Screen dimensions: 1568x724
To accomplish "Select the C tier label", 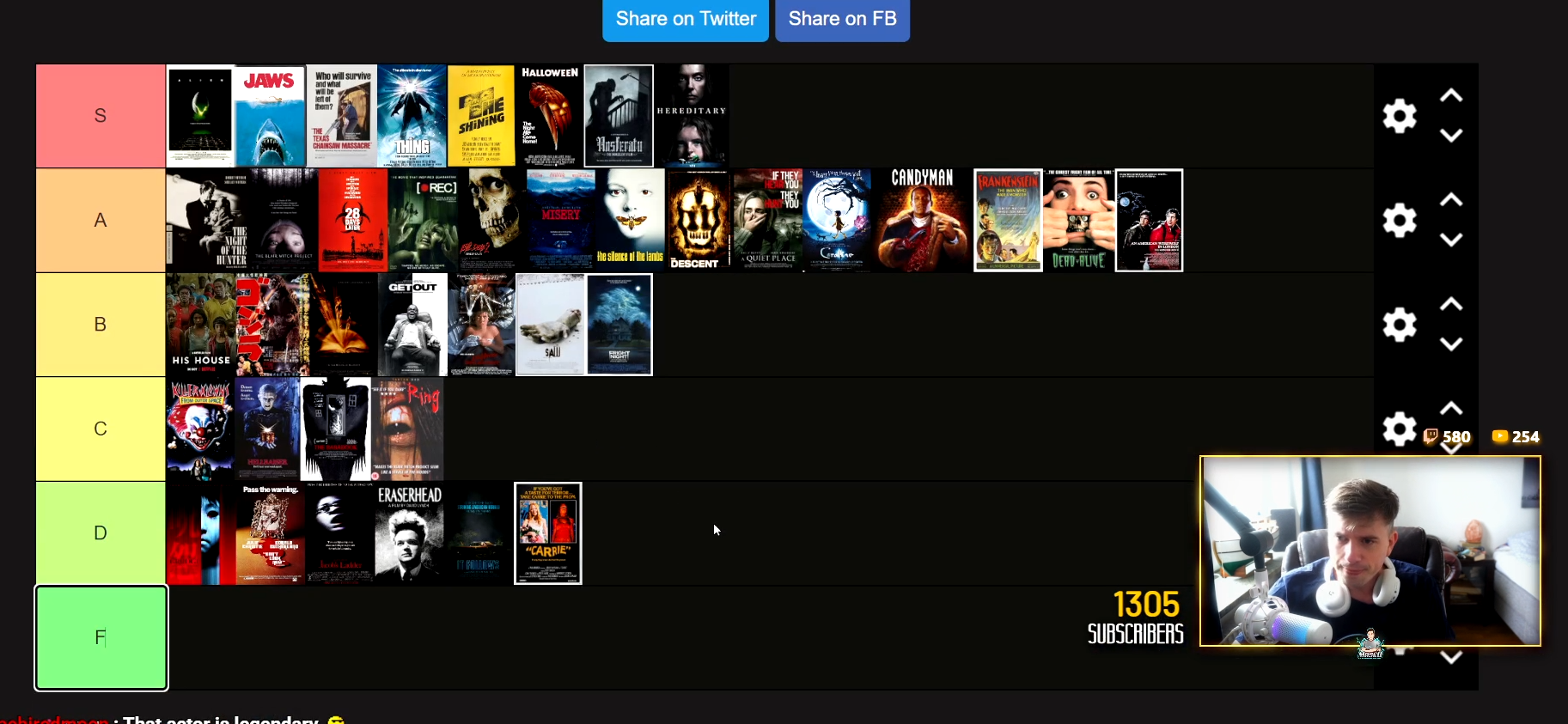I will click(101, 429).
